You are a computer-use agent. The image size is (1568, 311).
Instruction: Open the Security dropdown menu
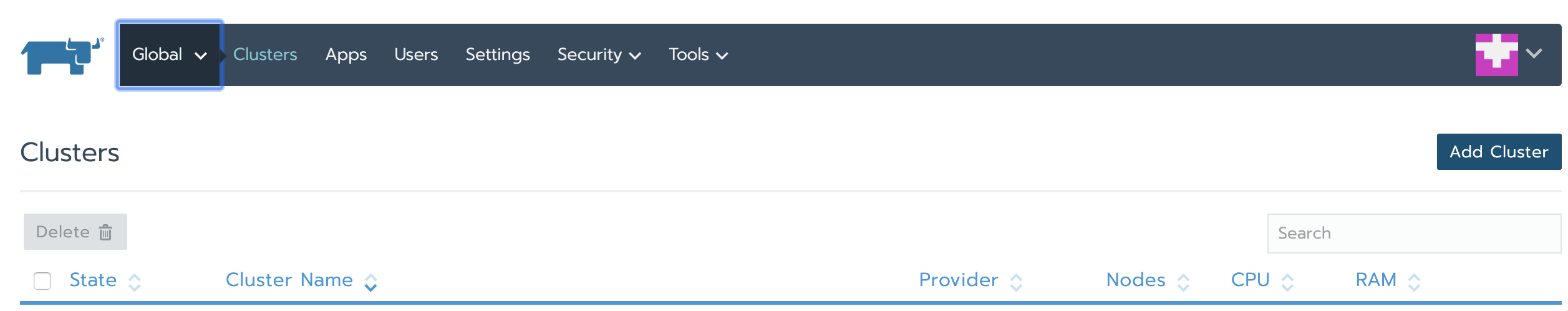(599, 55)
